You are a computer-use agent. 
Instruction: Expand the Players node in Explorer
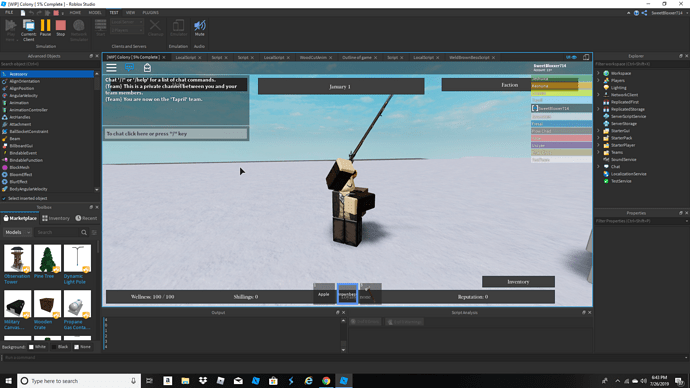tap(598, 81)
